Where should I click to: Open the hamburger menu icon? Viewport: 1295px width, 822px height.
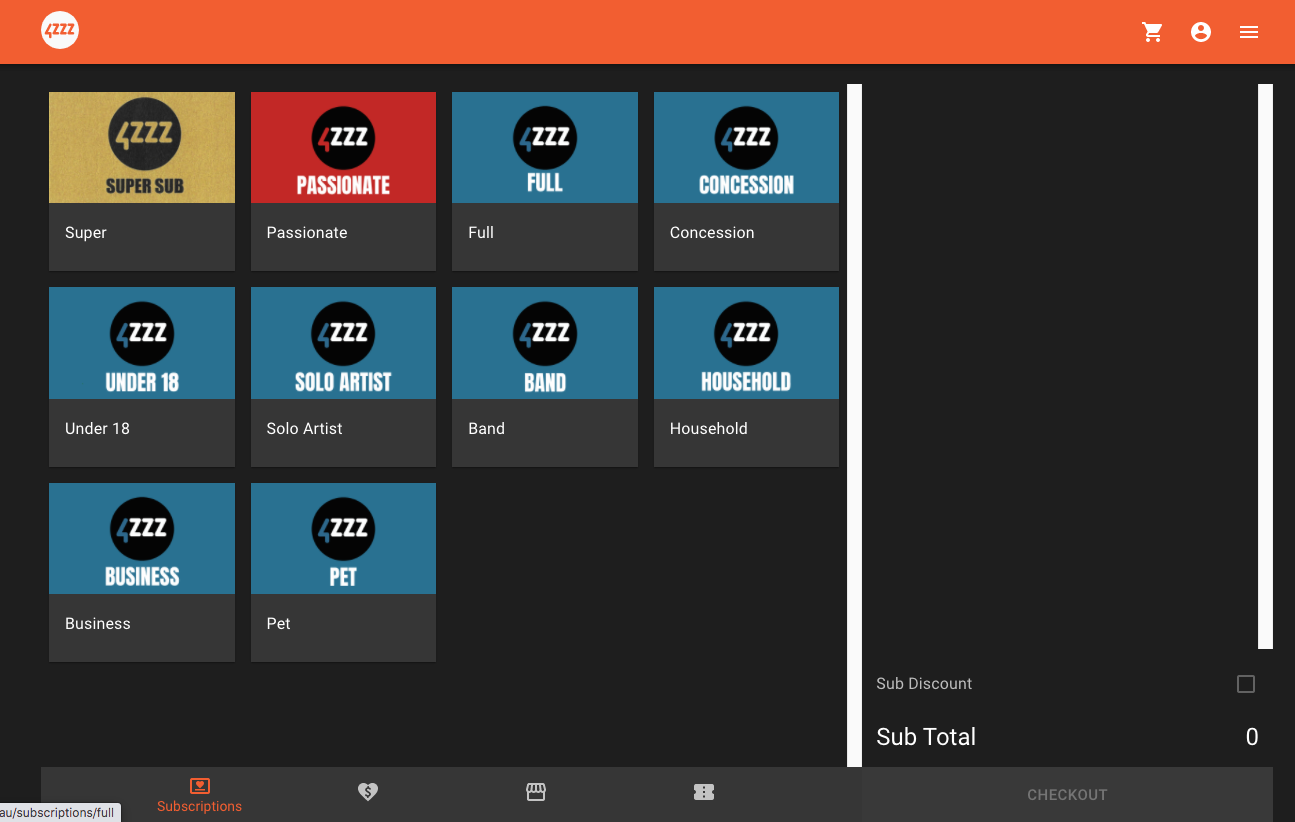click(1249, 32)
